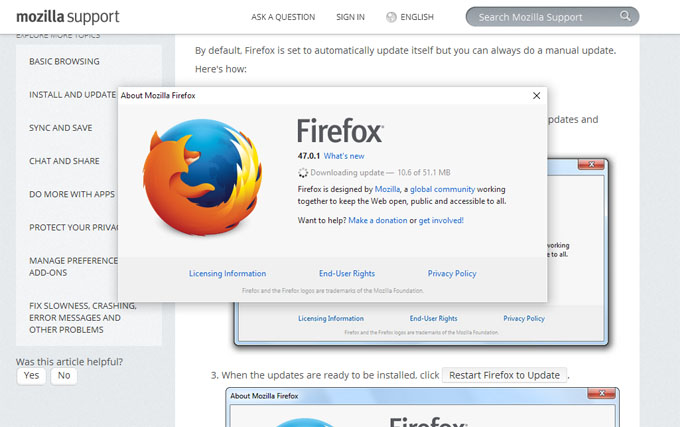Open Install and Update topic
This screenshot has height=427, width=680.
click(72, 95)
